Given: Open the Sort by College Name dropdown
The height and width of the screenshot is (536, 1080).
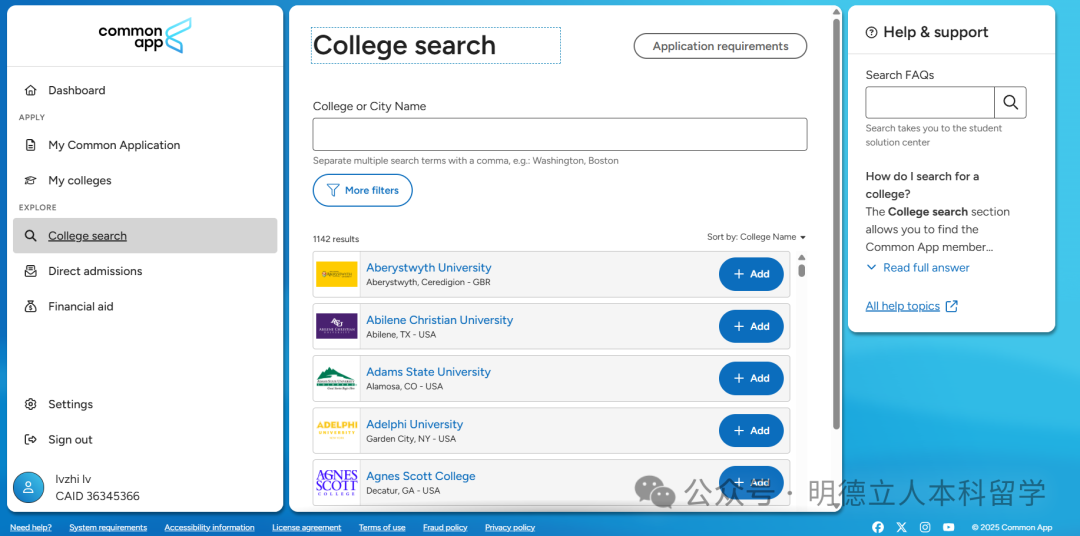Looking at the screenshot, I should coord(756,237).
